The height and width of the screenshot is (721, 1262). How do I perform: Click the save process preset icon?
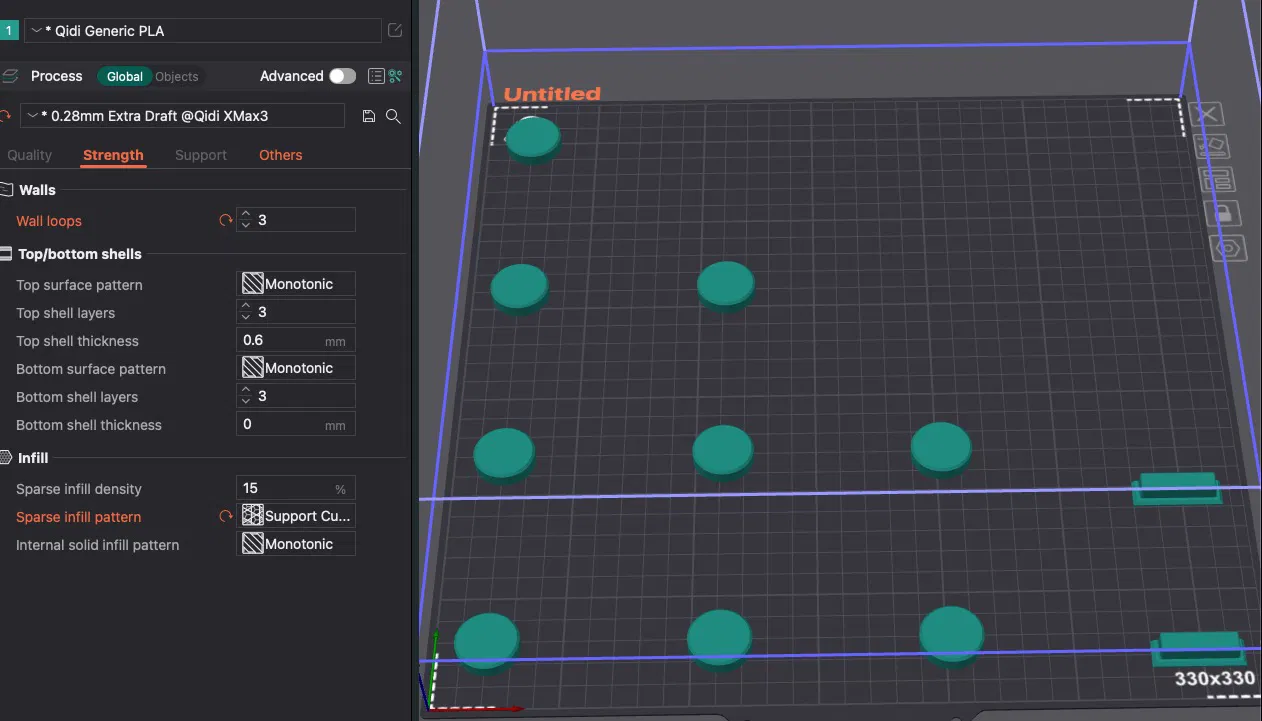click(369, 116)
